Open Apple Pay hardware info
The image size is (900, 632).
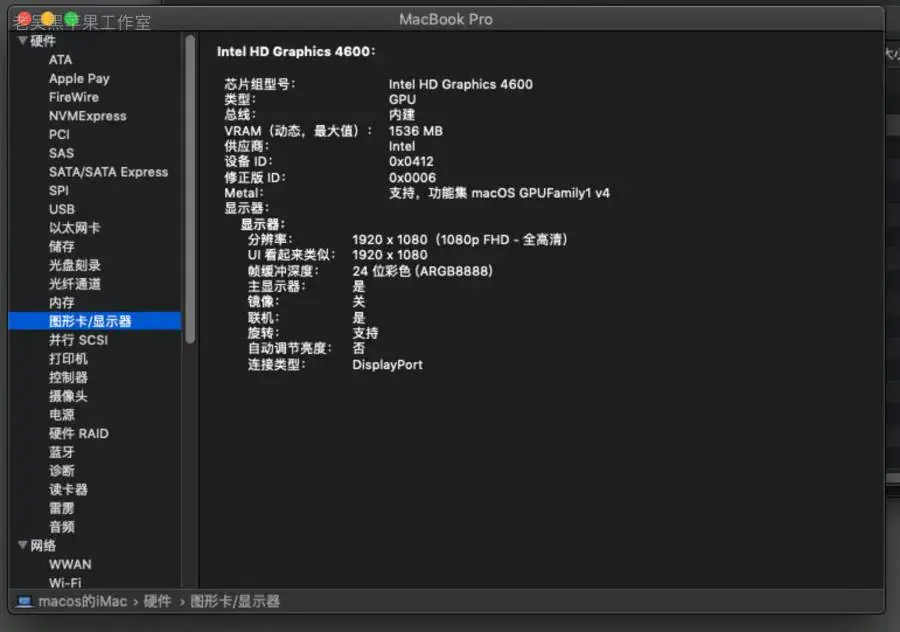(79, 79)
